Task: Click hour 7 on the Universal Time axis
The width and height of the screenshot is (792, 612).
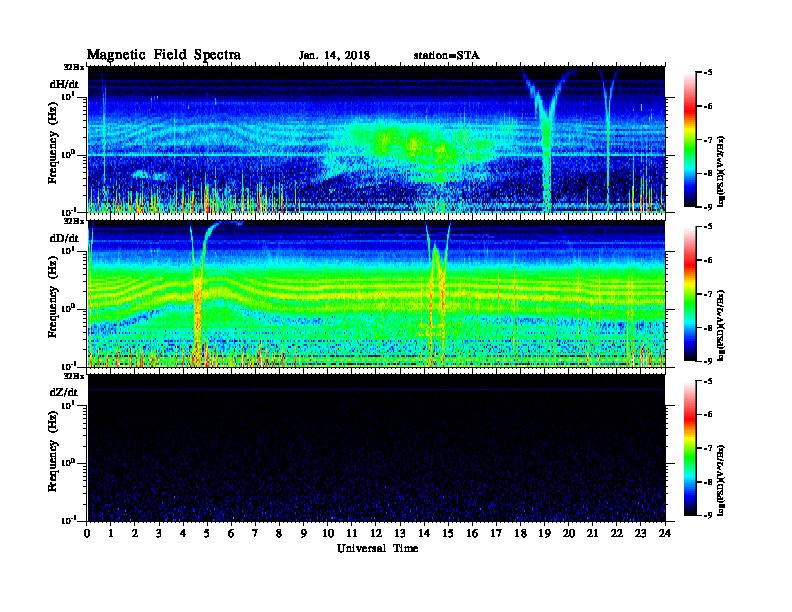Action: click(255, 534)
